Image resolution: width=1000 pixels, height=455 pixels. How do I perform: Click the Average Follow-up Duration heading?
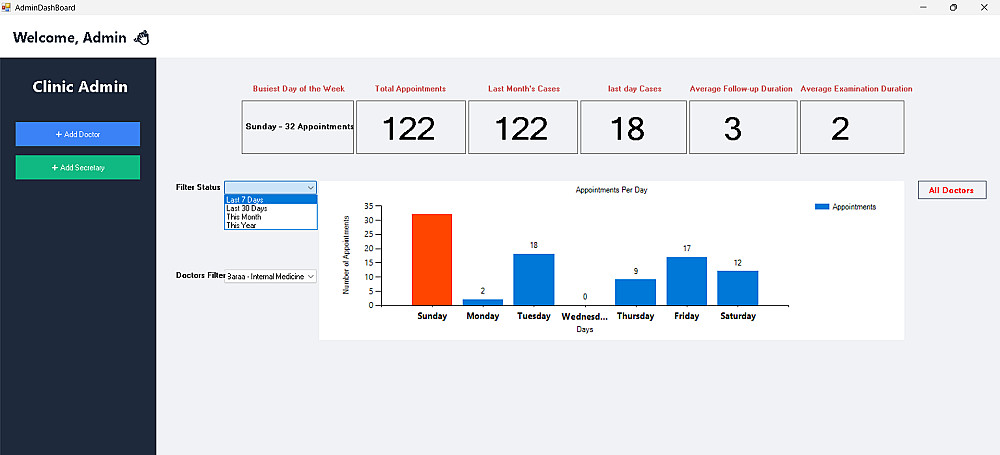741,89
